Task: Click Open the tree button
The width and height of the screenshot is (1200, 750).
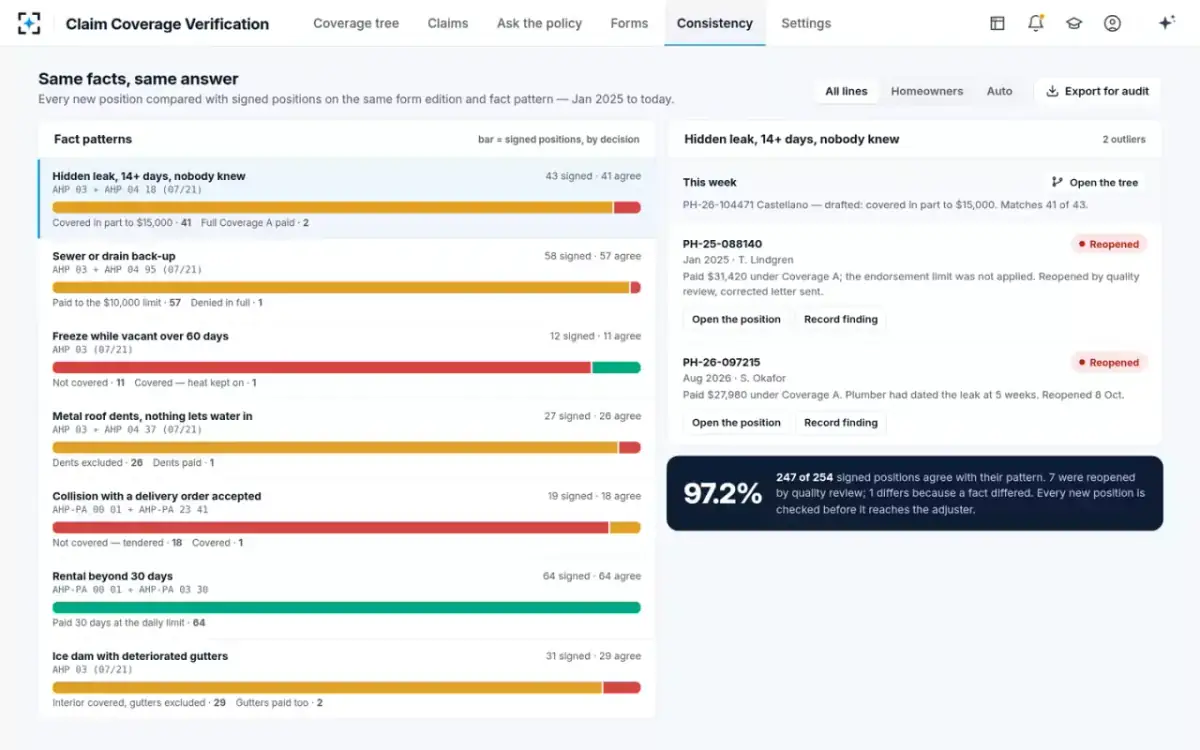Action: pyautogui.click(x=1094, y=182)
